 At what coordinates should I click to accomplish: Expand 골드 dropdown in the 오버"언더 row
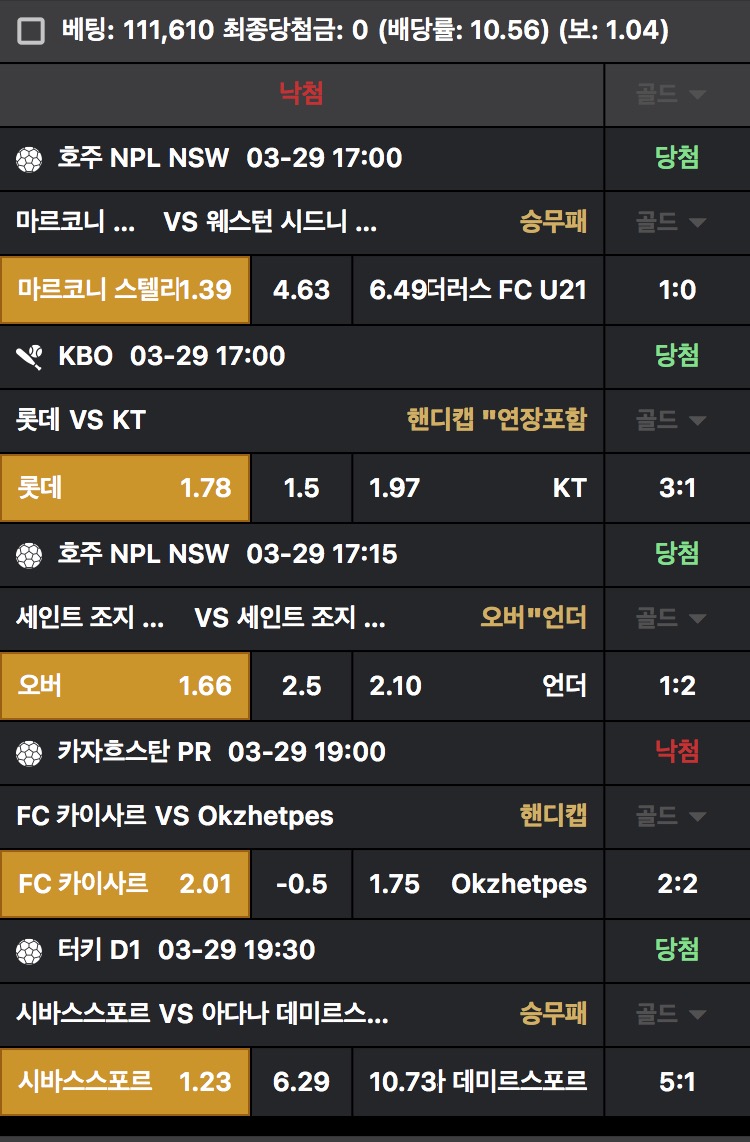click(x=670, y=618)
